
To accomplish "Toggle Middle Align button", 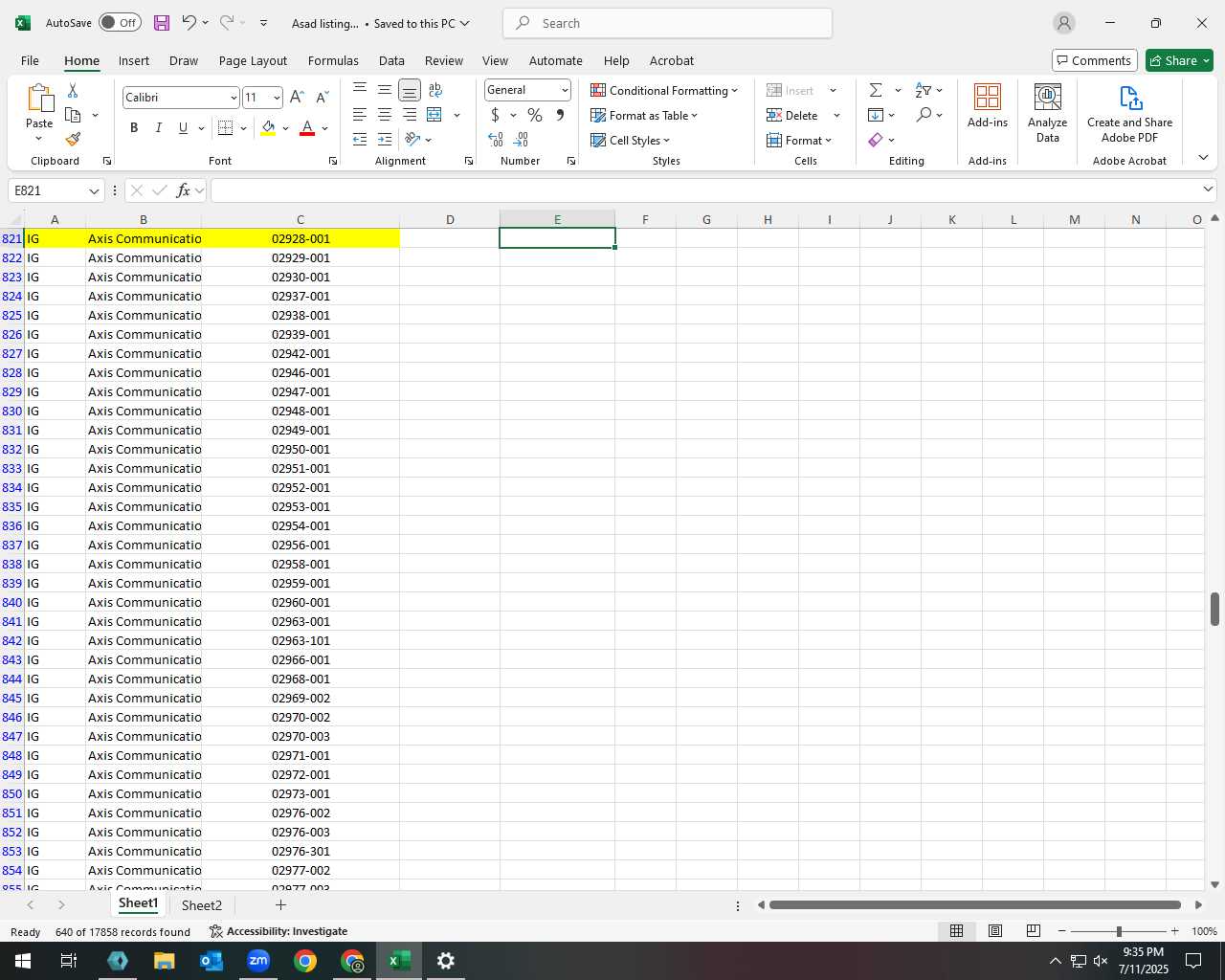I will (385, 90).
